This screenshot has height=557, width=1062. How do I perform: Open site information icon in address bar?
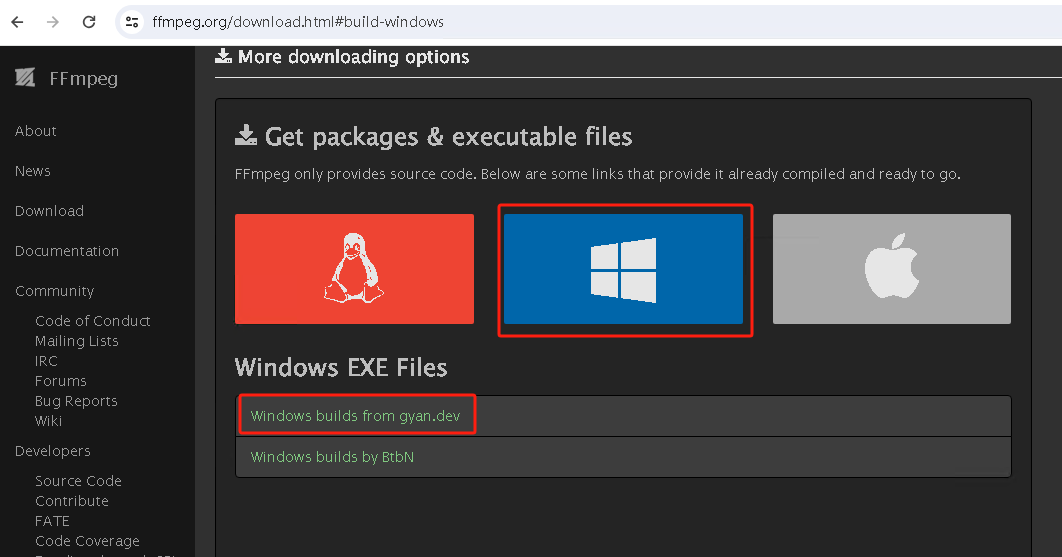coord(131,21)
